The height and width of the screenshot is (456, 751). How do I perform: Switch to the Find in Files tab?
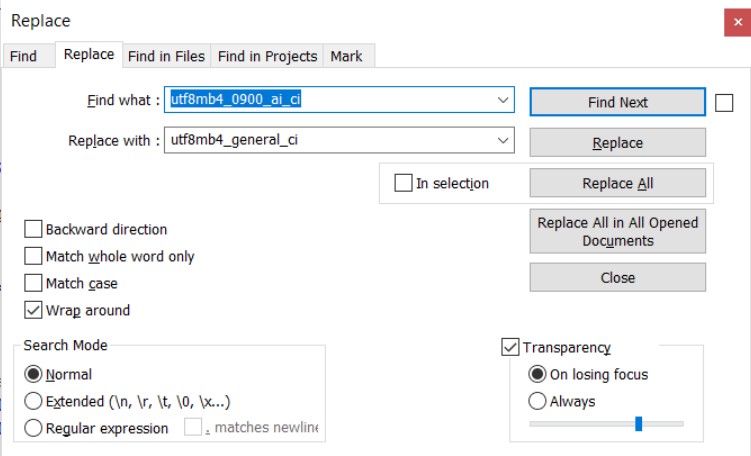click(x=167, y=56)
